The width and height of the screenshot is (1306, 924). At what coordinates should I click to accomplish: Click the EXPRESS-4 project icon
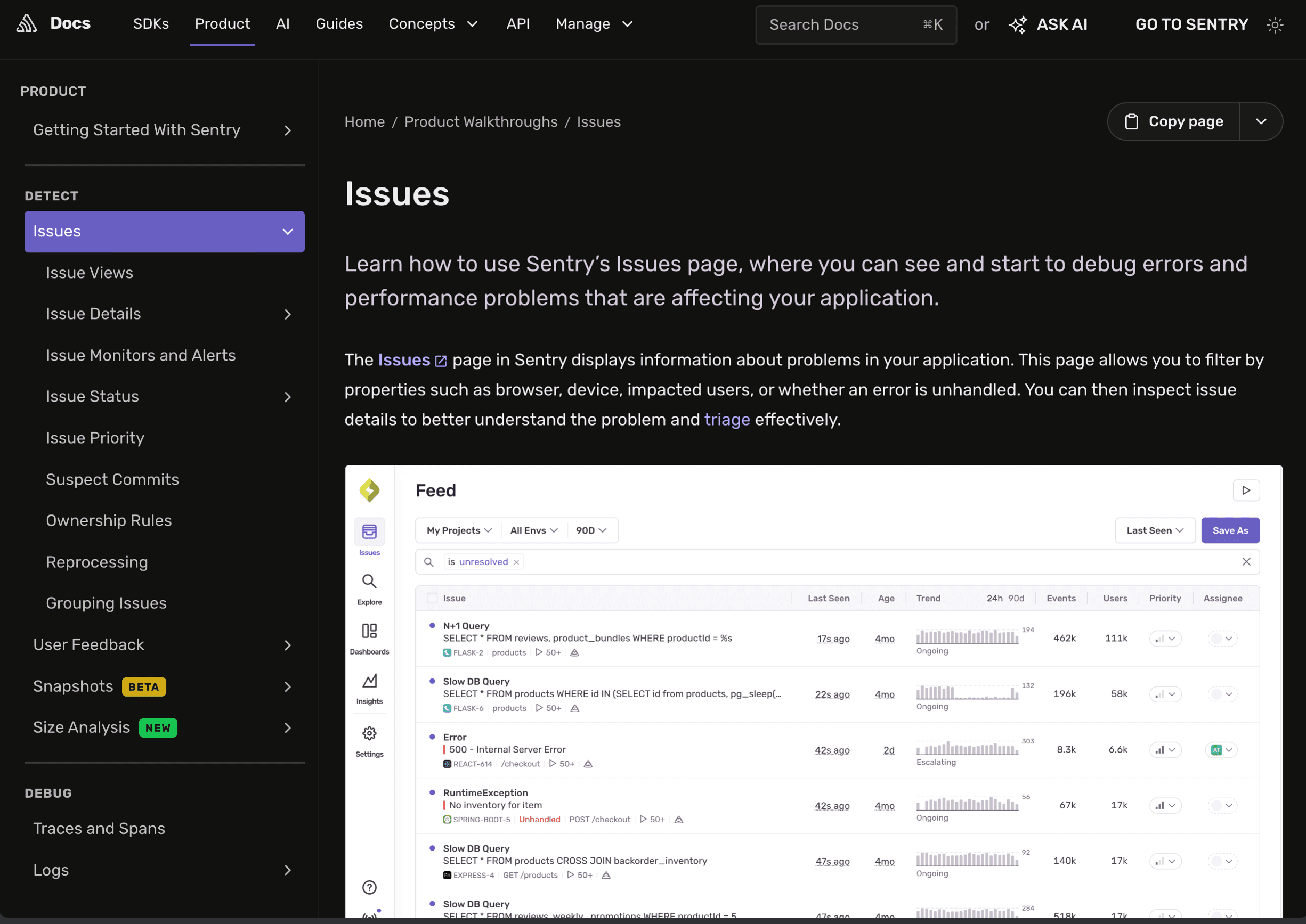[448, 876]
